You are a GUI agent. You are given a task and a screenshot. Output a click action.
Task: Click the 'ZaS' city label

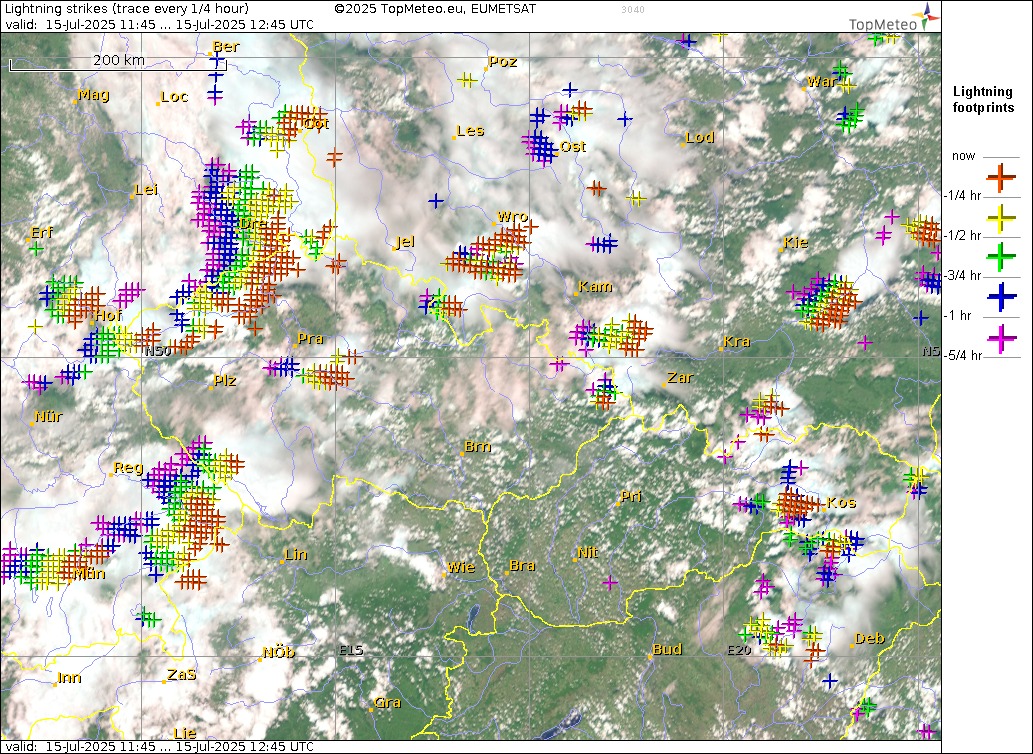(x=181, y=674)
